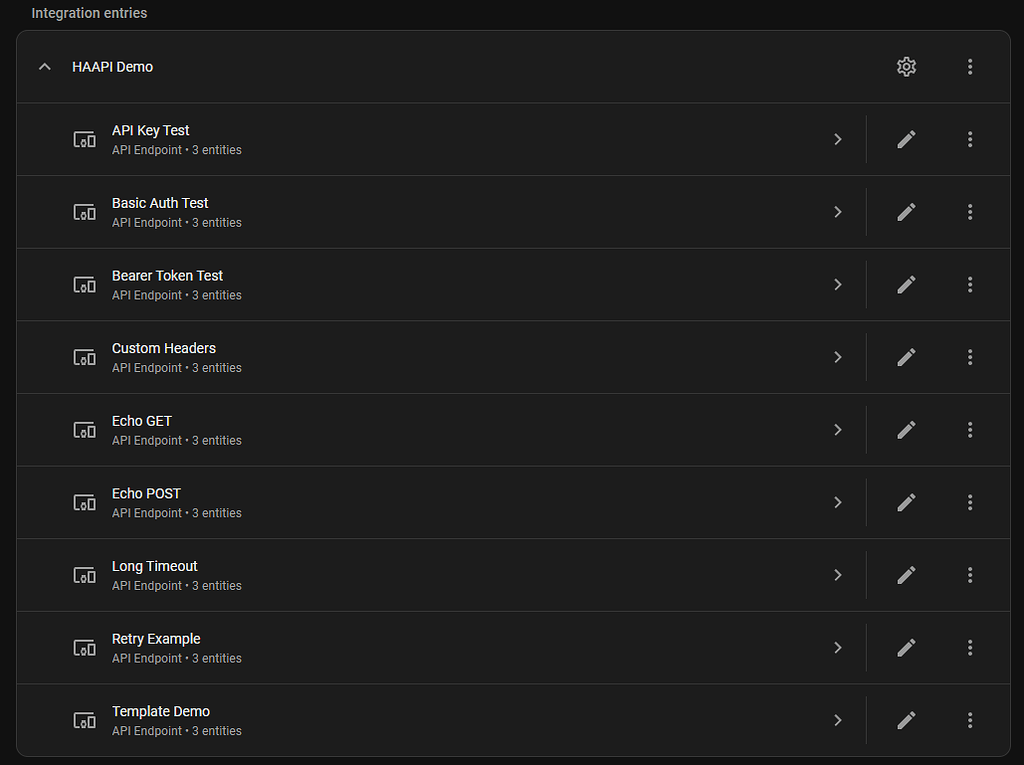
Task: Edit the Template Demo entry
Action: coord(906,720)
